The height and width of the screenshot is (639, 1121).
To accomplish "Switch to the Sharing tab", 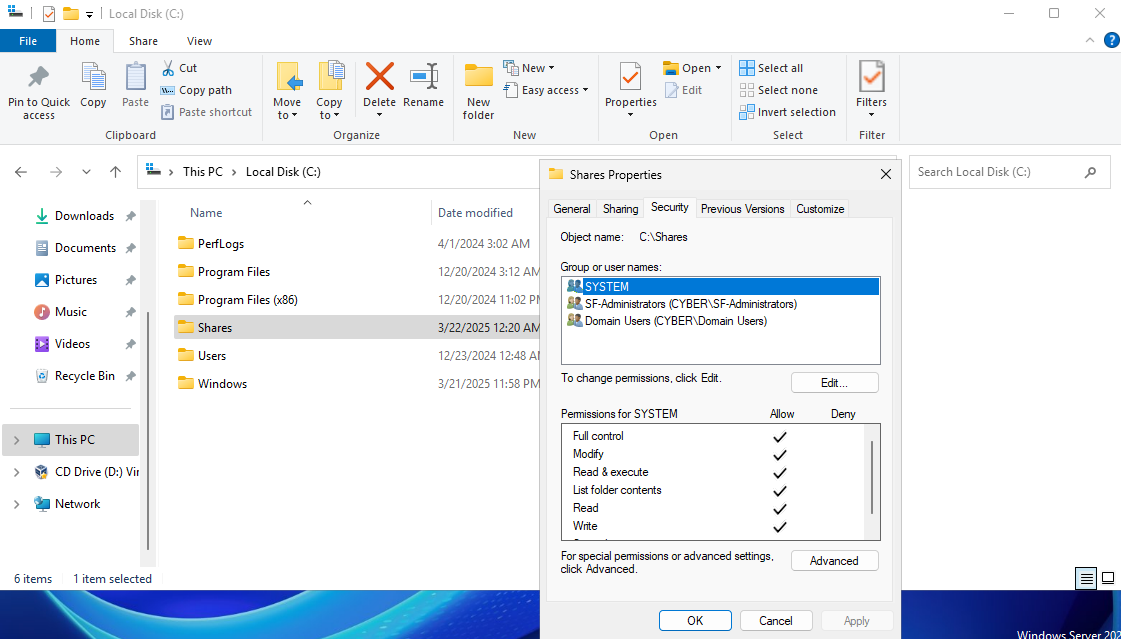I will pos(620,209).
